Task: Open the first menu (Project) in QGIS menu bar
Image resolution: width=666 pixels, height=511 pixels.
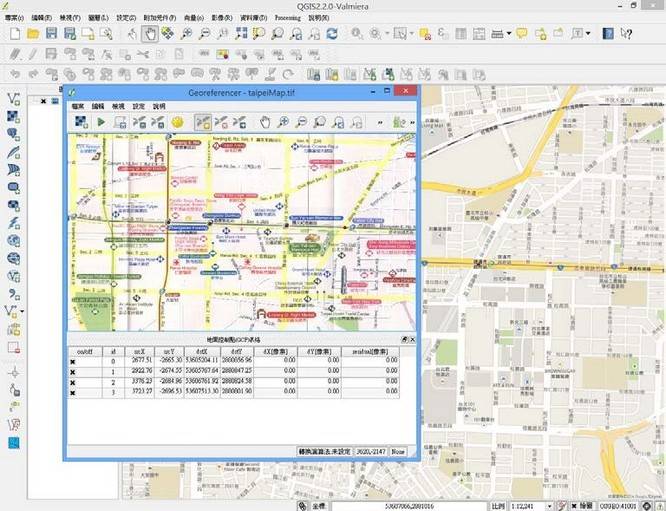Action: [x=14, y=18]
